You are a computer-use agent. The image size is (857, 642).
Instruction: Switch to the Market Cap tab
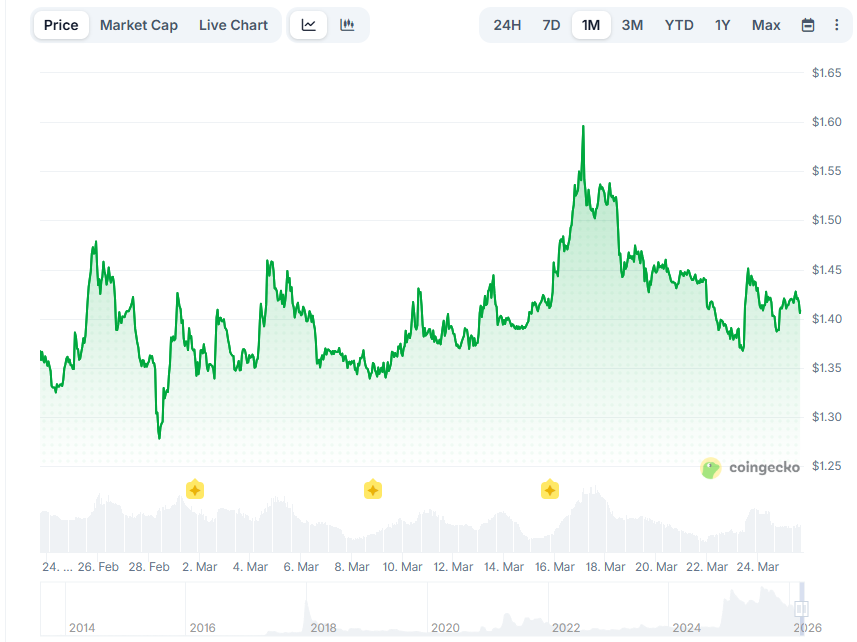139,24
